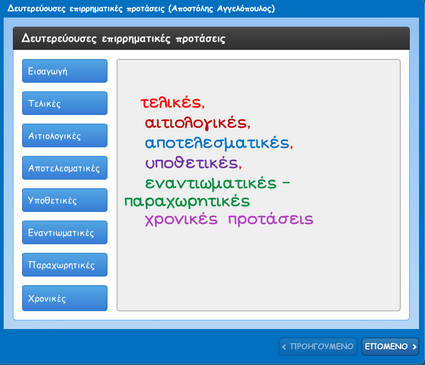Open the Εισαγωγή section
425x365 pixels.
click(65, 71)
